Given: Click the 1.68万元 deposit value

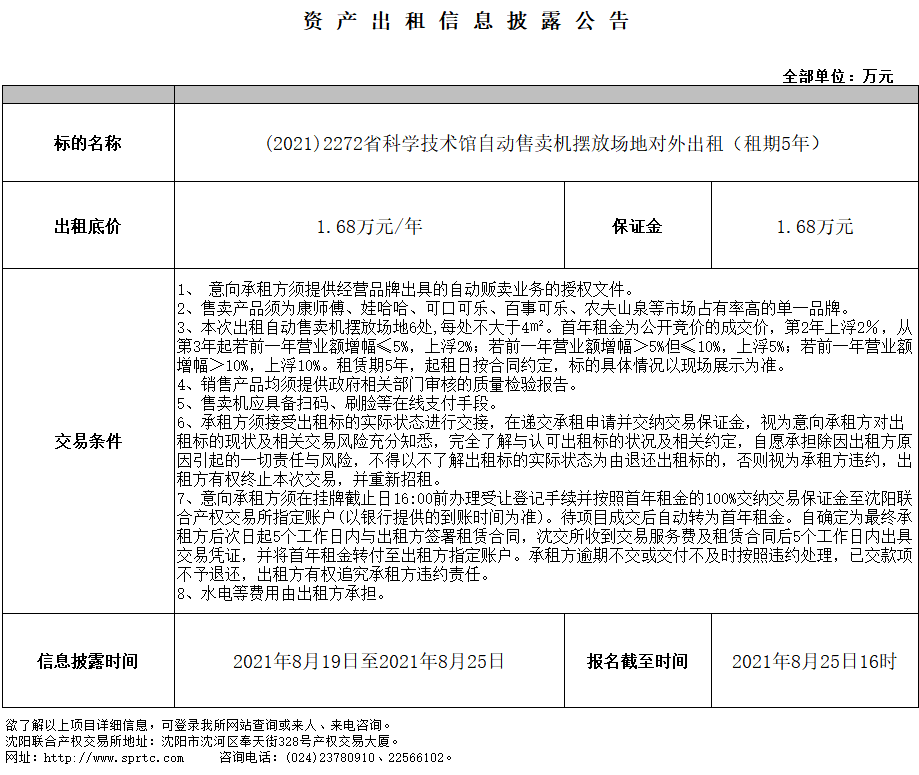Looking at the screenshot, I should click(814, 227).
